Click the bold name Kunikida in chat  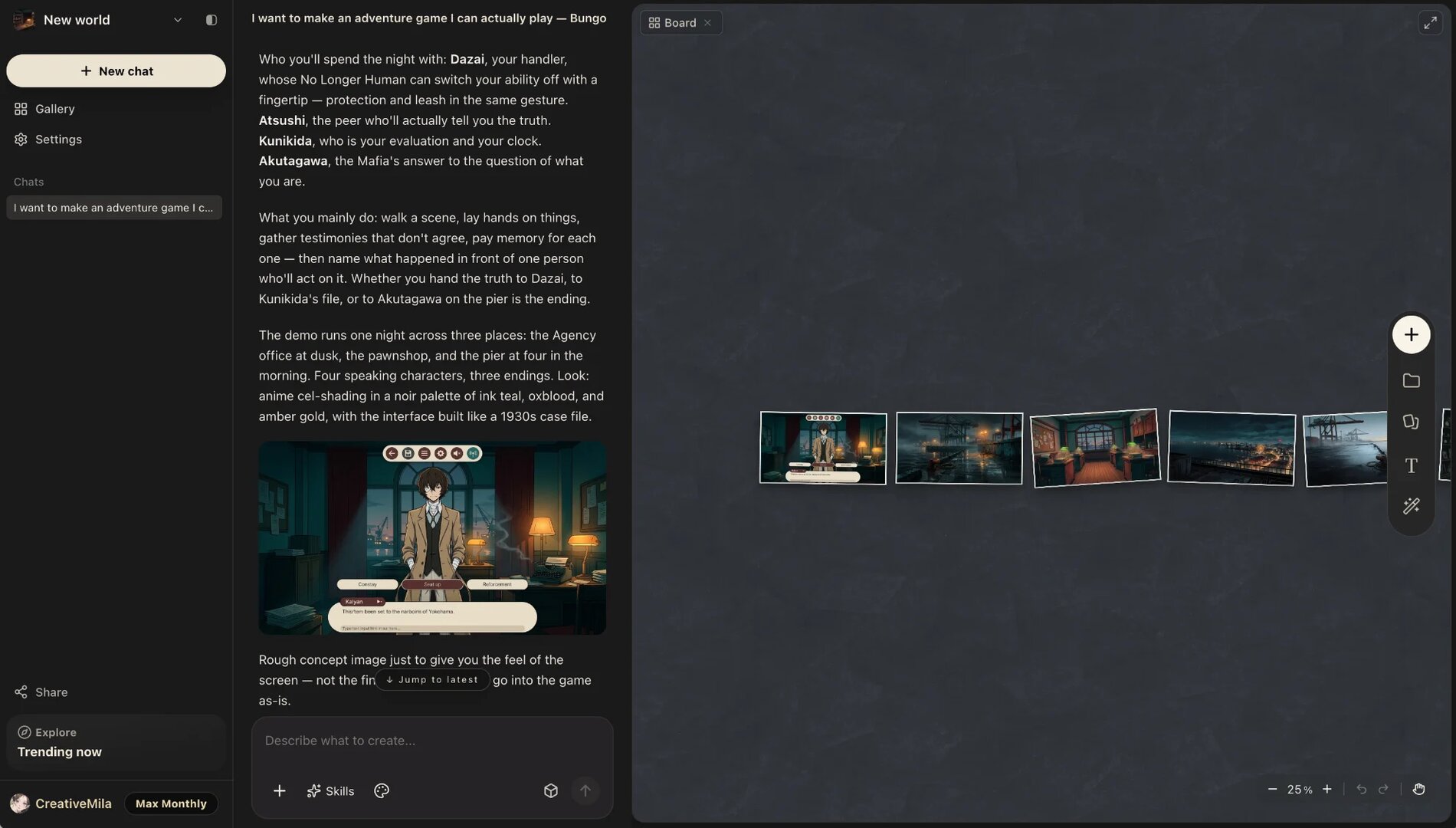[x=285, y=141]
